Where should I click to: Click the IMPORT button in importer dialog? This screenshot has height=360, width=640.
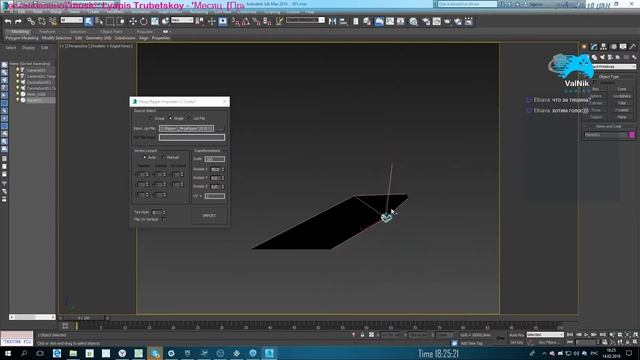click(x=209, y=216)
